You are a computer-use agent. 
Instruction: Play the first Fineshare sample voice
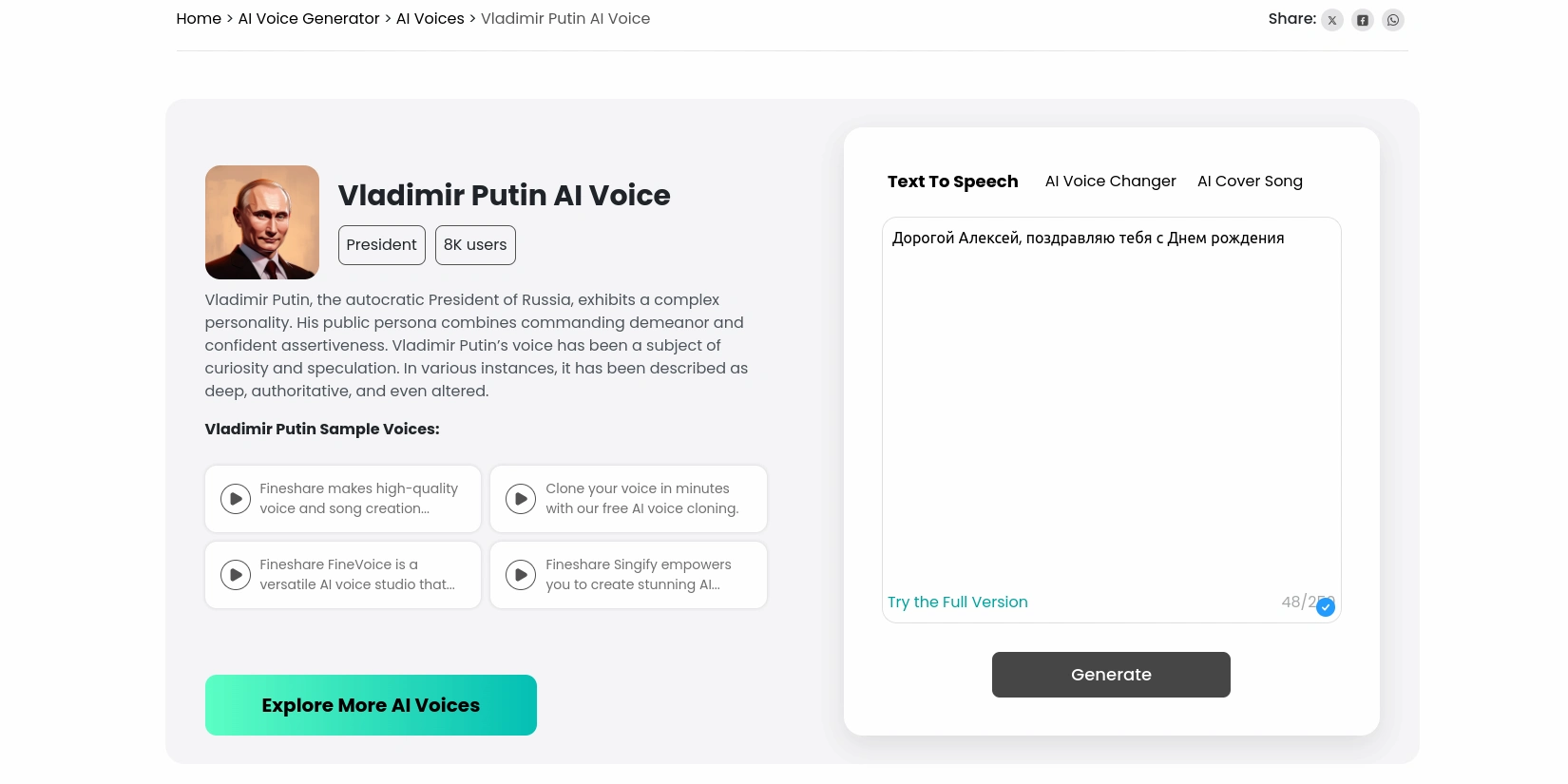pos(235,498)
